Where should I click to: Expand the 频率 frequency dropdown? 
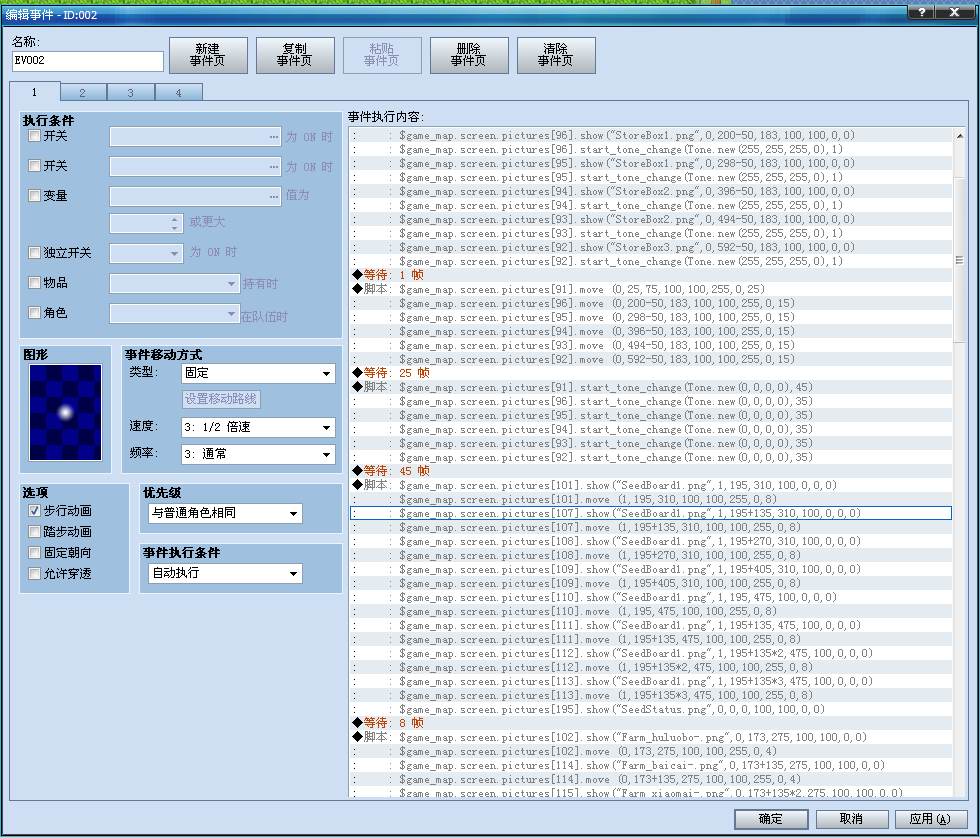pos(258,454)
